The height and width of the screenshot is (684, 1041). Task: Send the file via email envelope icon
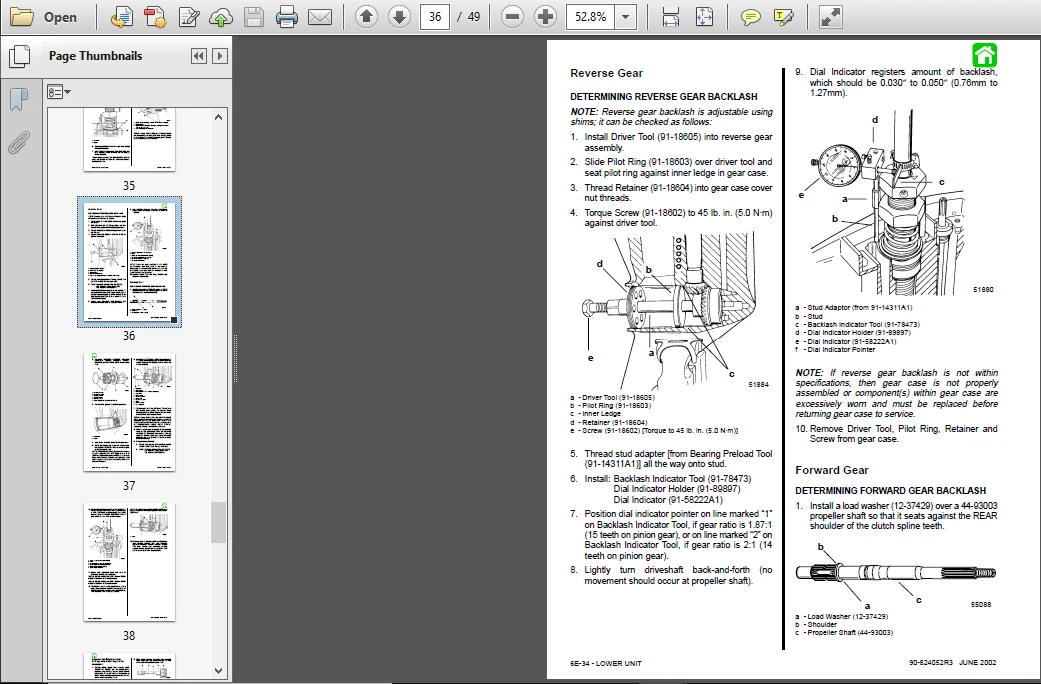tap(320, 17)
